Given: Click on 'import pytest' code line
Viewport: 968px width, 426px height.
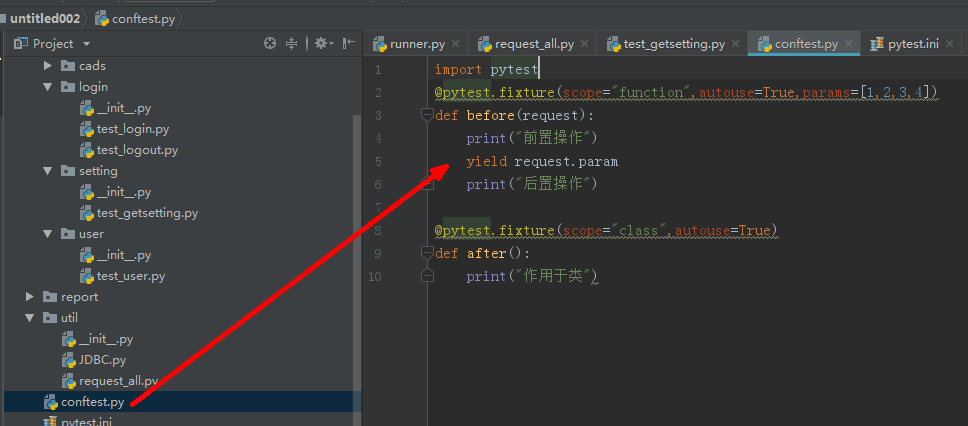Looking at the screenshot, I should point(486,70).
